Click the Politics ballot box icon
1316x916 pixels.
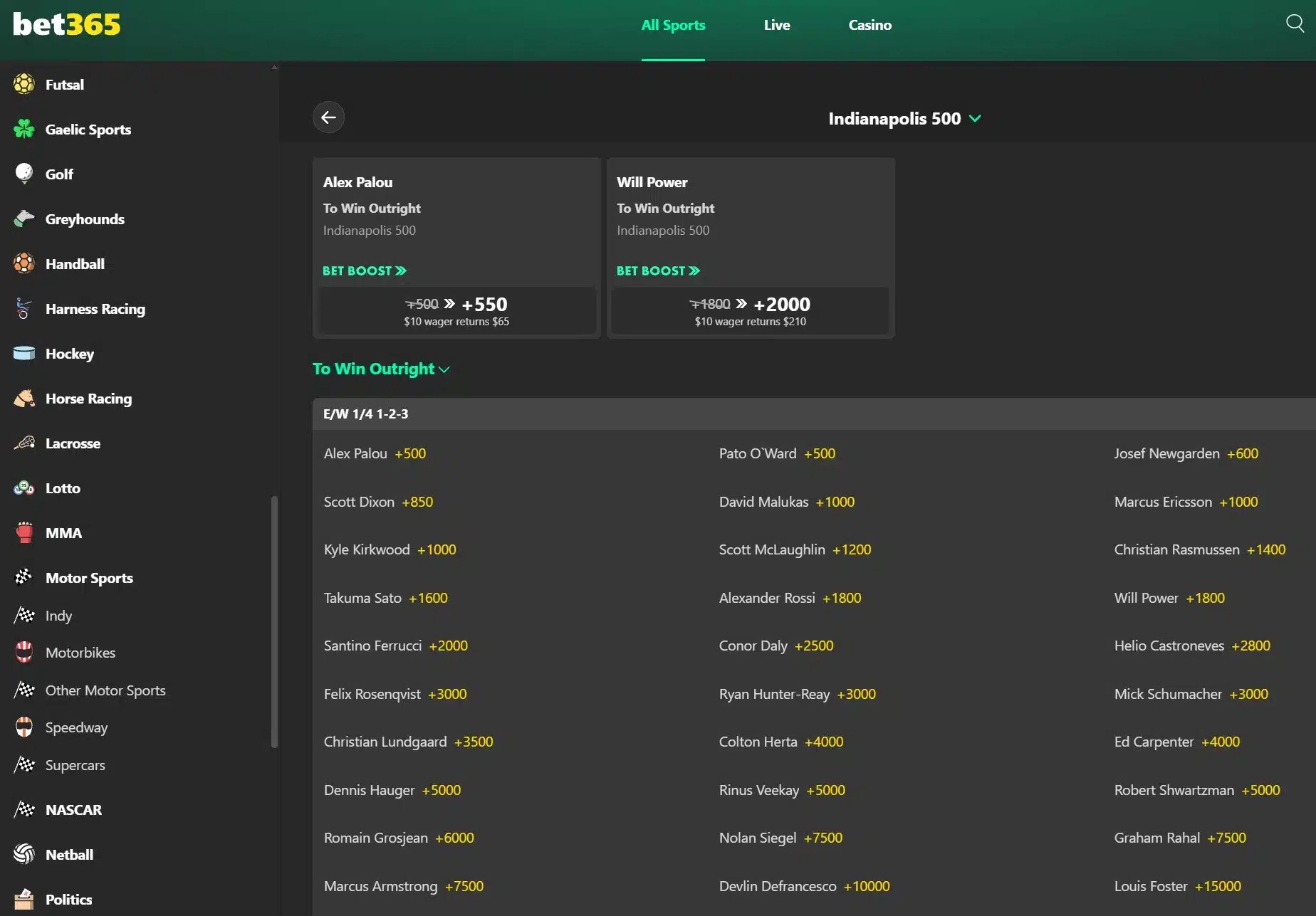pyautogui.click(x=24, y=899)
